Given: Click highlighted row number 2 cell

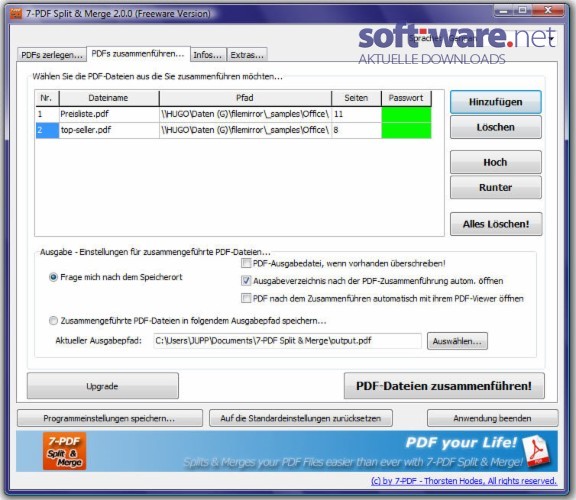Looking at the screenshot, I should 47,130.
